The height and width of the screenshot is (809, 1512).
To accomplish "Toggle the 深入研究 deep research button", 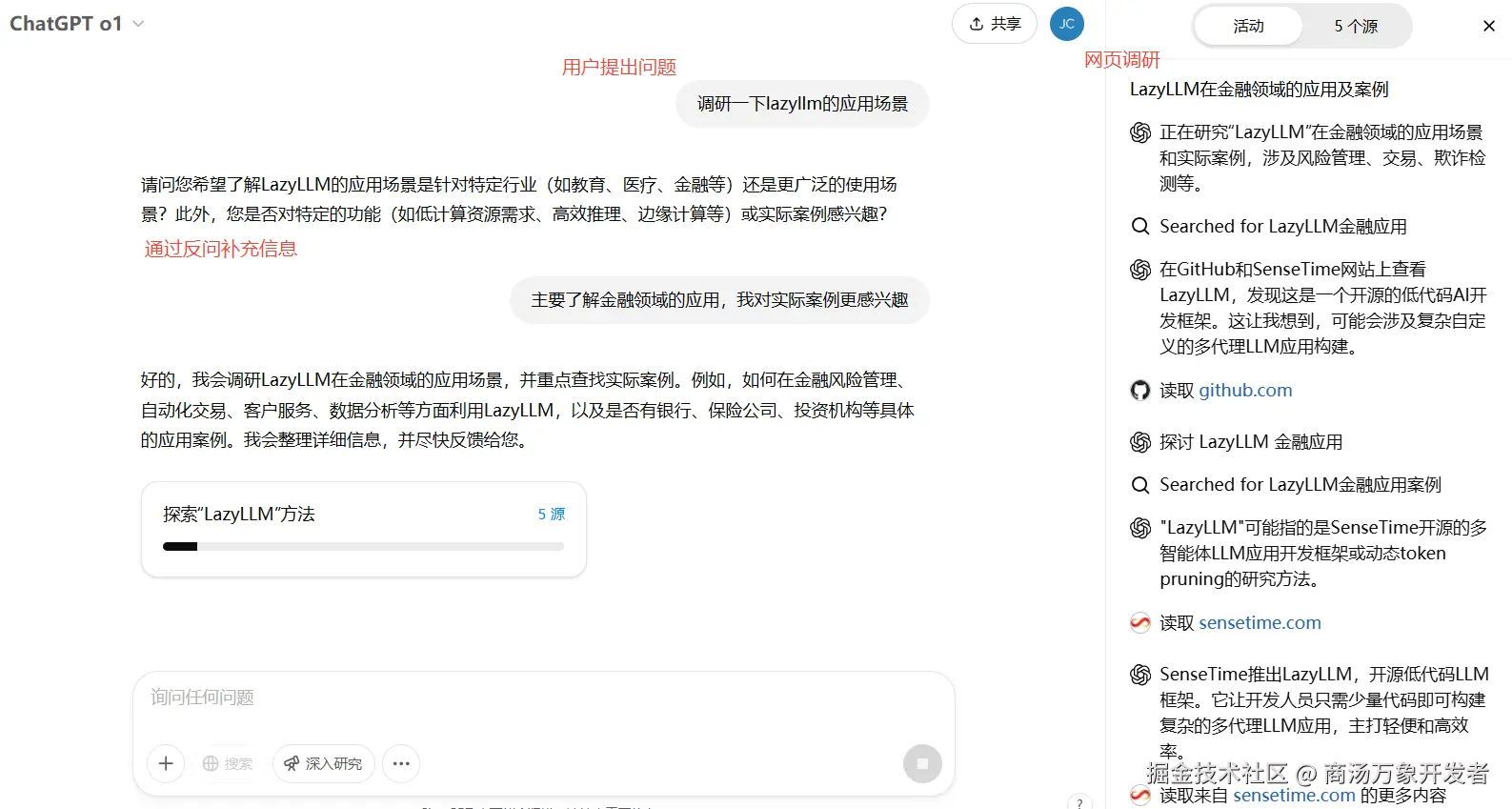I will tap(324, 763).
